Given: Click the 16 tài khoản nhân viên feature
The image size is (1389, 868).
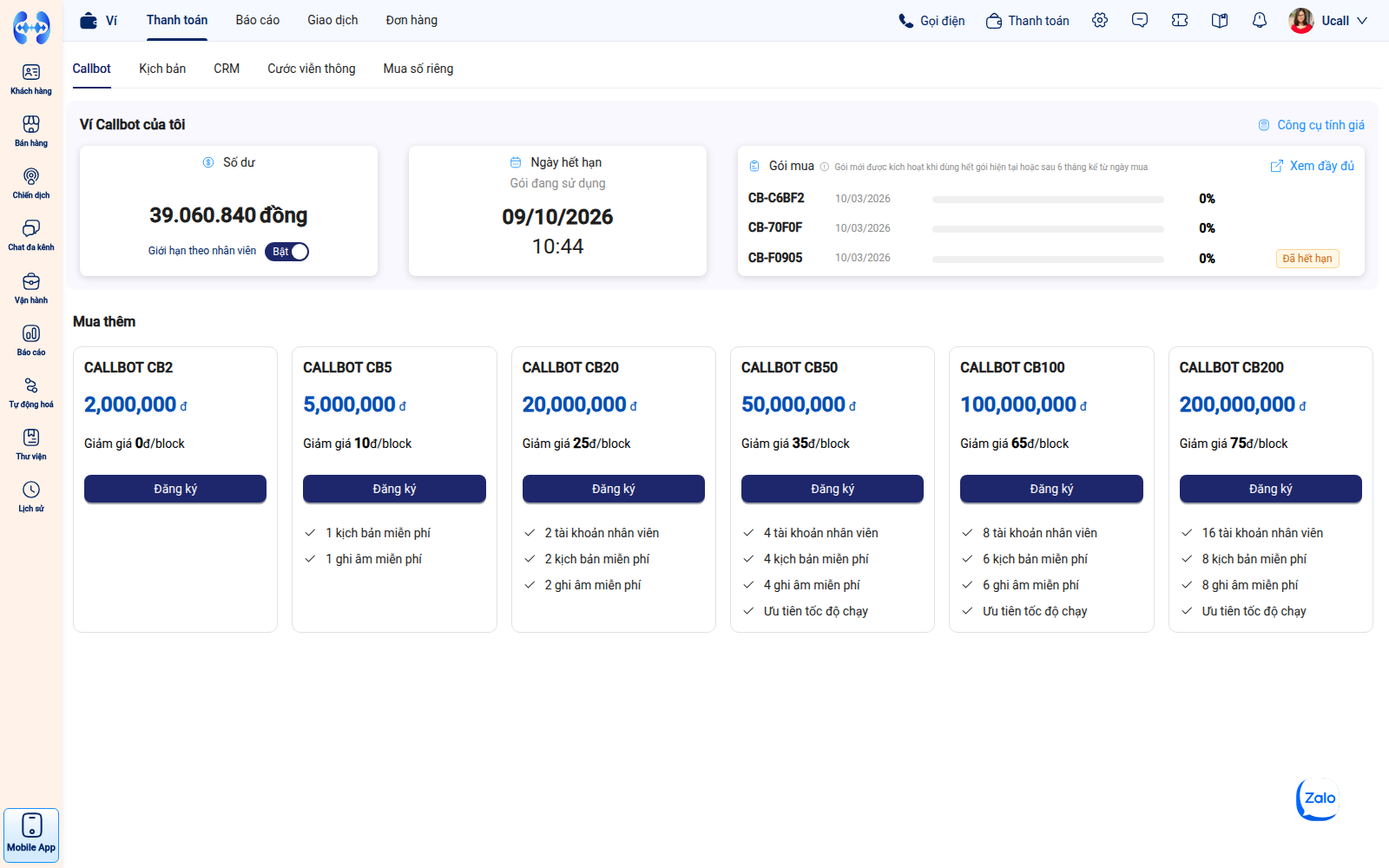Looking at the screenshot, I should click(1262, 533).
